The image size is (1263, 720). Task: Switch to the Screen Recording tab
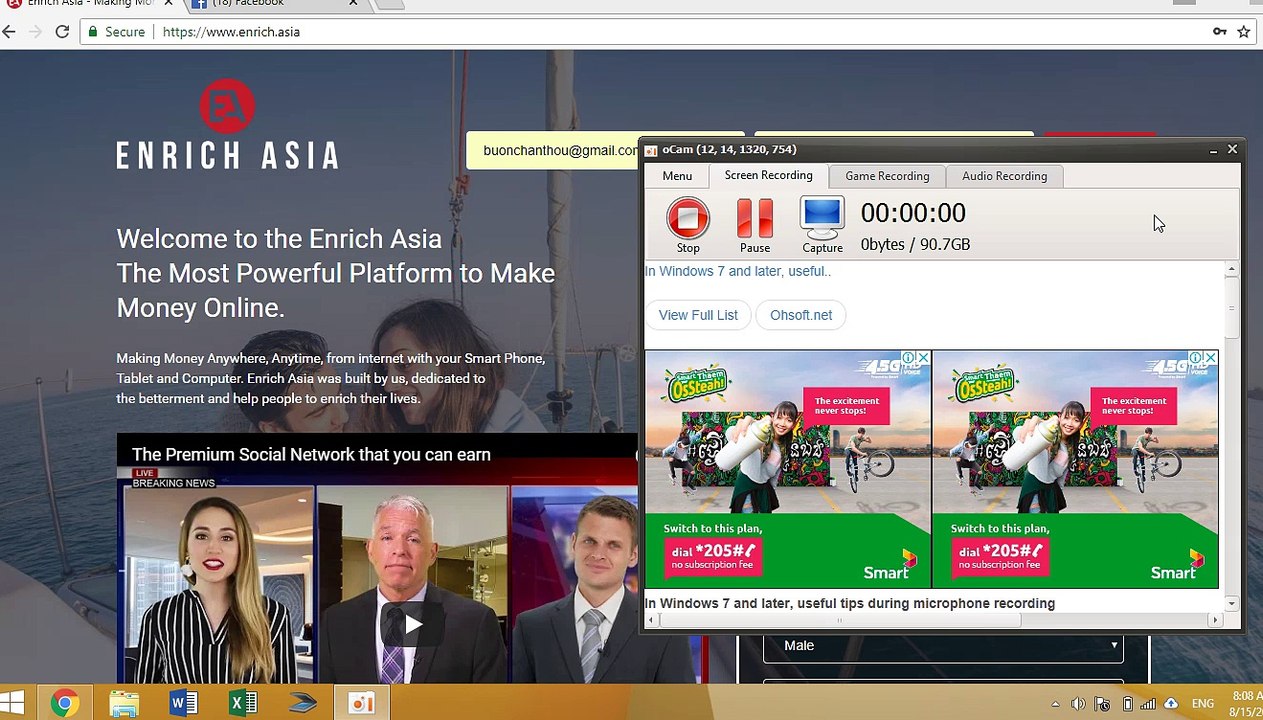click(x=768, y=175)
